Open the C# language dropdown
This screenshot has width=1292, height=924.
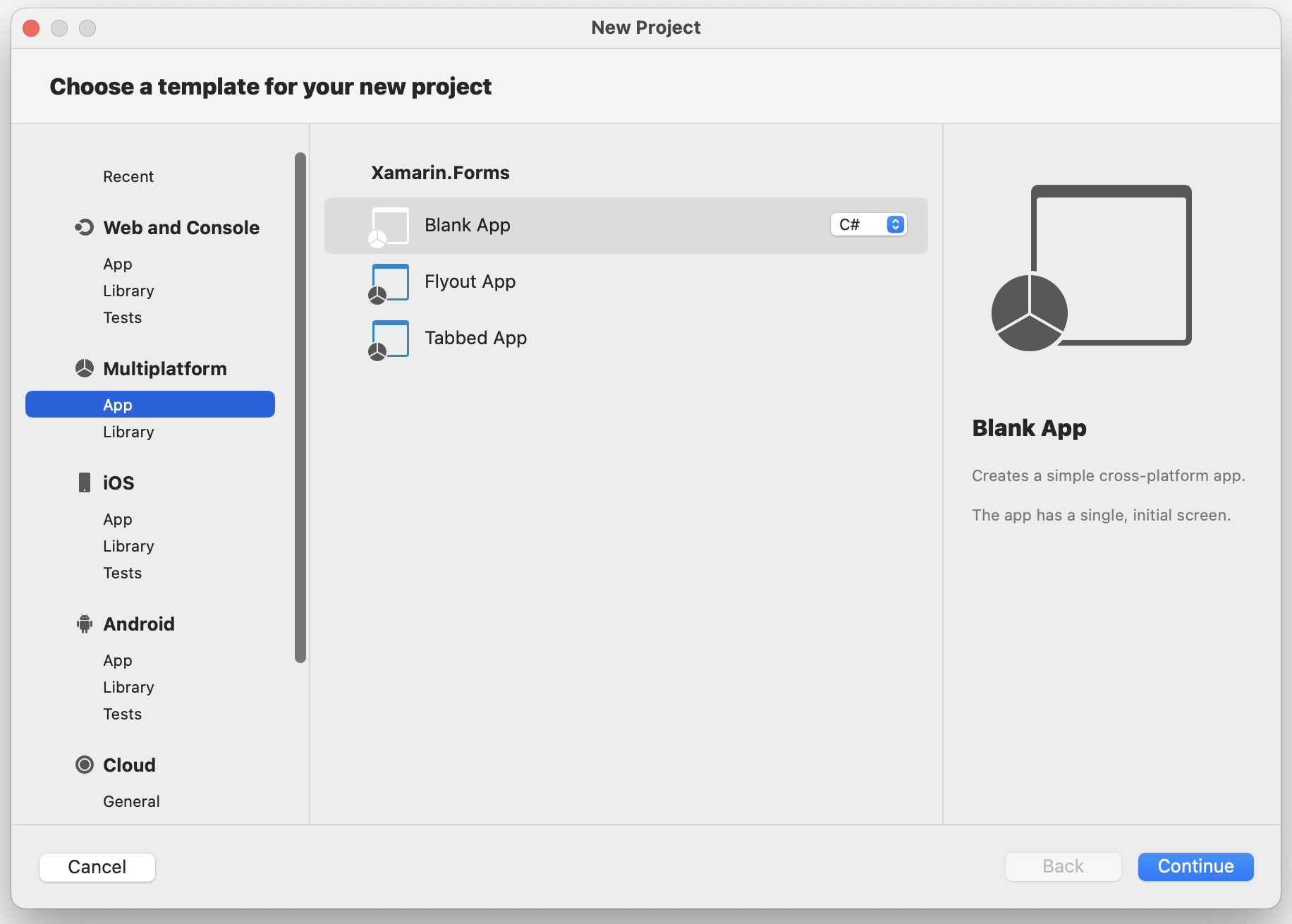click(x=867, y=224)
